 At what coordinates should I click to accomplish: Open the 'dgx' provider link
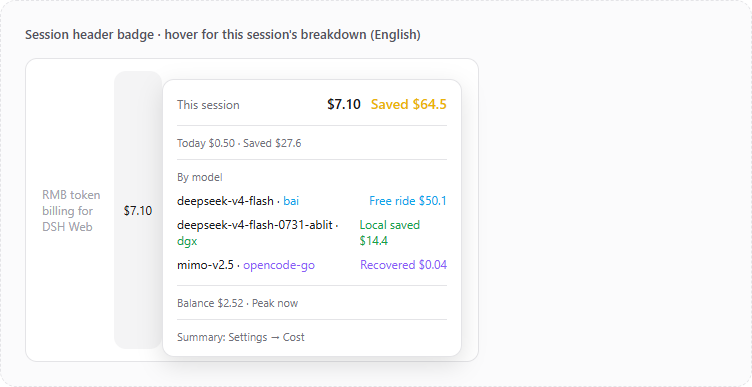tap(187, 241)
